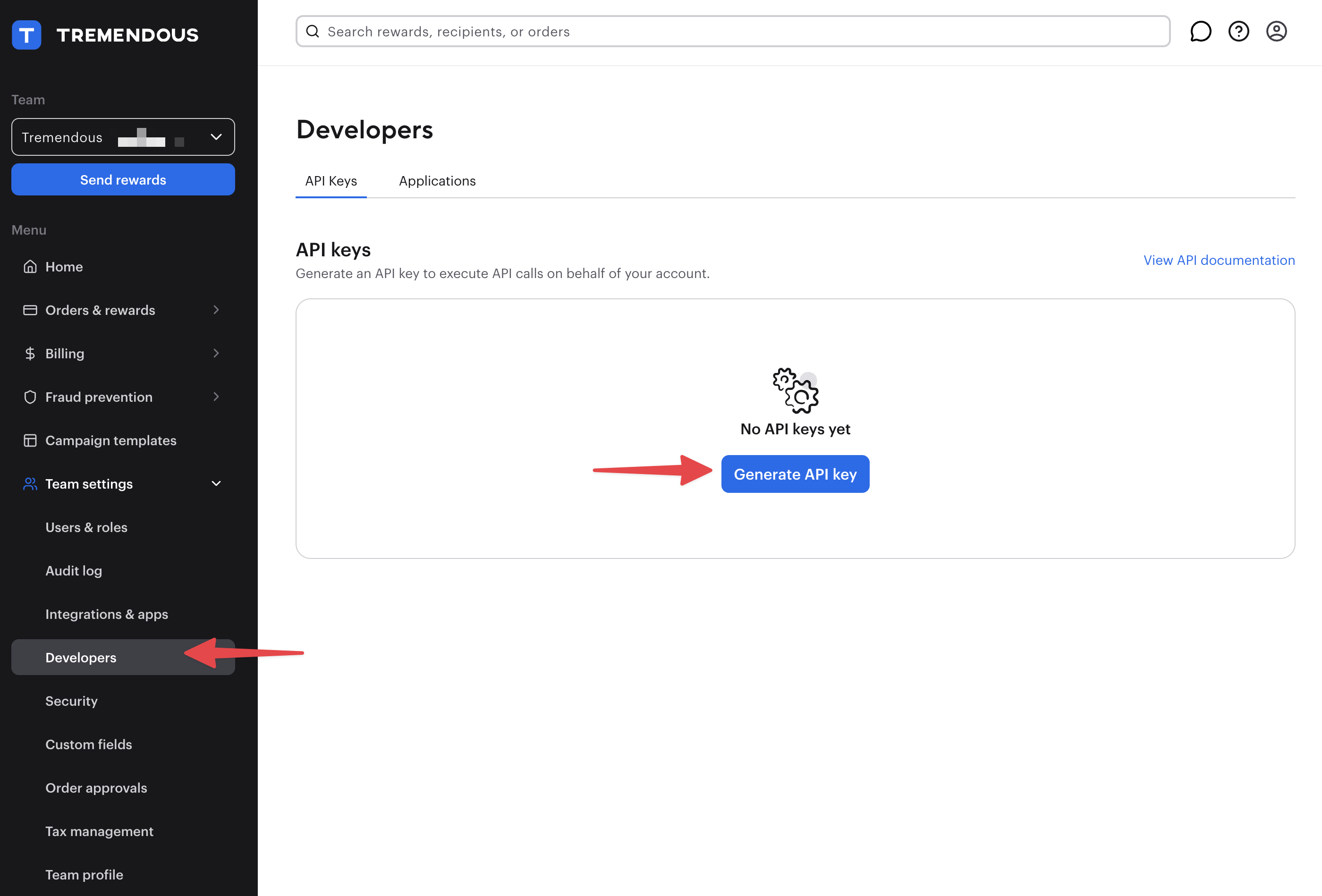The image size is (1322, 896).
Task: Click the Tremendous logo icon
Action: coord(26,35)
